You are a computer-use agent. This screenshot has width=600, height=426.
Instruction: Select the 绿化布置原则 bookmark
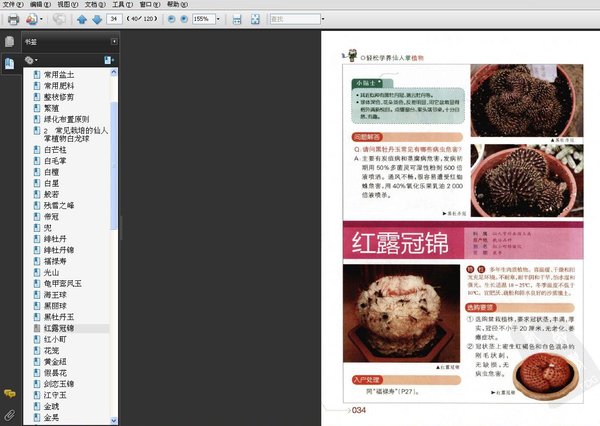point(66,119)
